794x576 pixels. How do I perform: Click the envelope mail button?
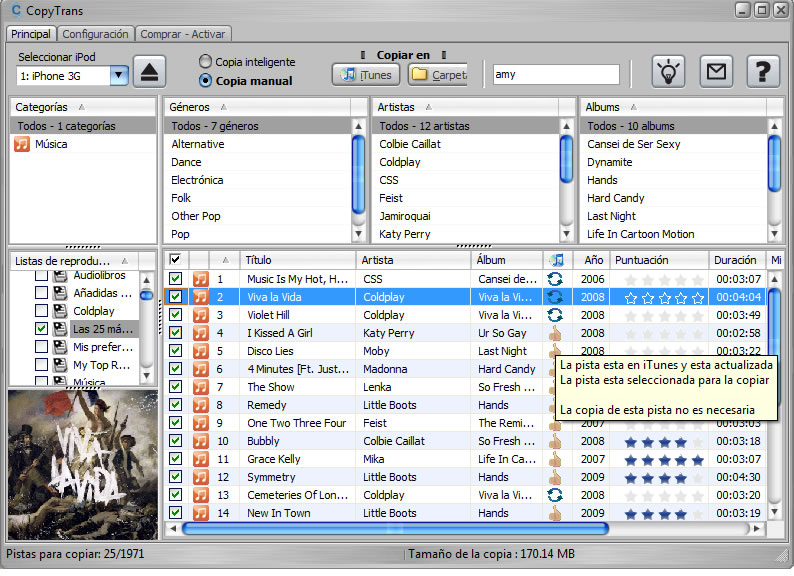[716, 71]
